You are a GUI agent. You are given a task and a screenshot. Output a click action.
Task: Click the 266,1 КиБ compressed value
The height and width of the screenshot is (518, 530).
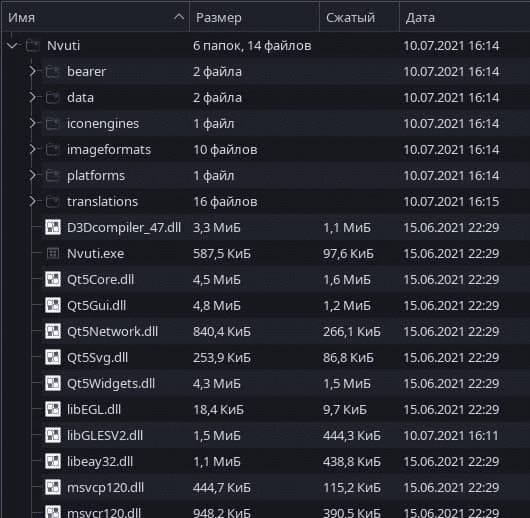(x=352, y=332)
